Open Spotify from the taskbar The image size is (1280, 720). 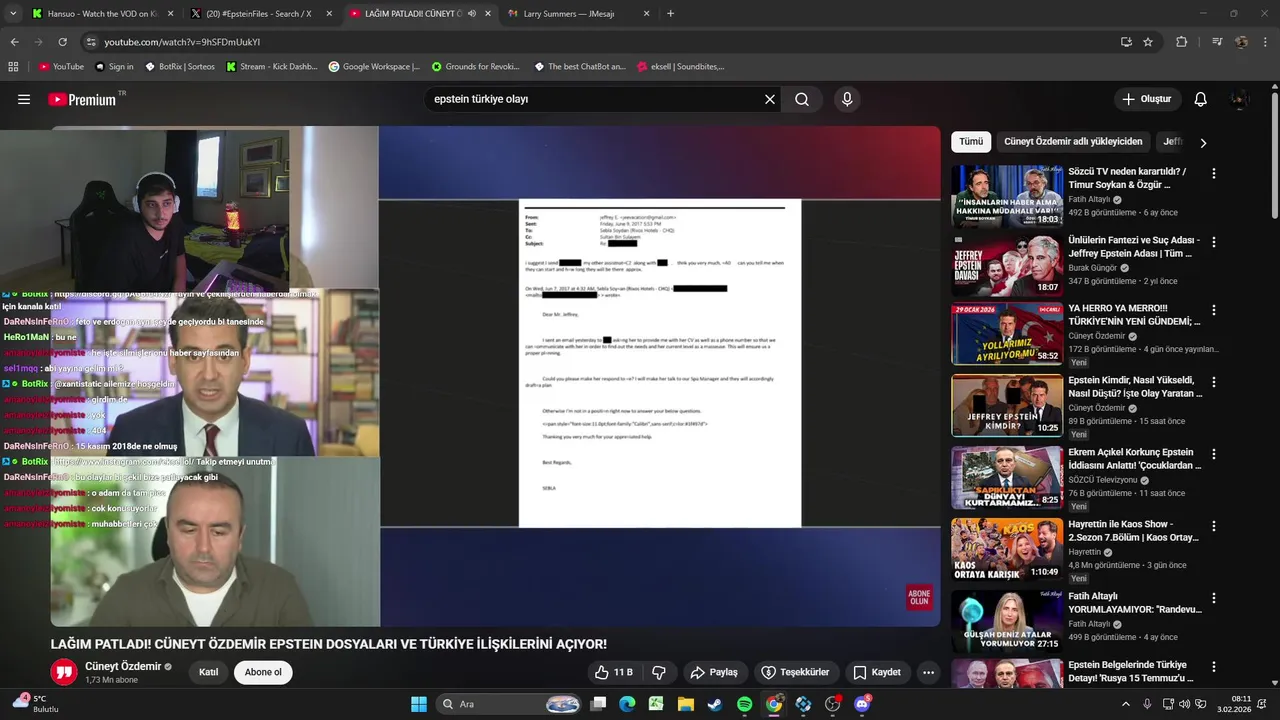(744, 704)
